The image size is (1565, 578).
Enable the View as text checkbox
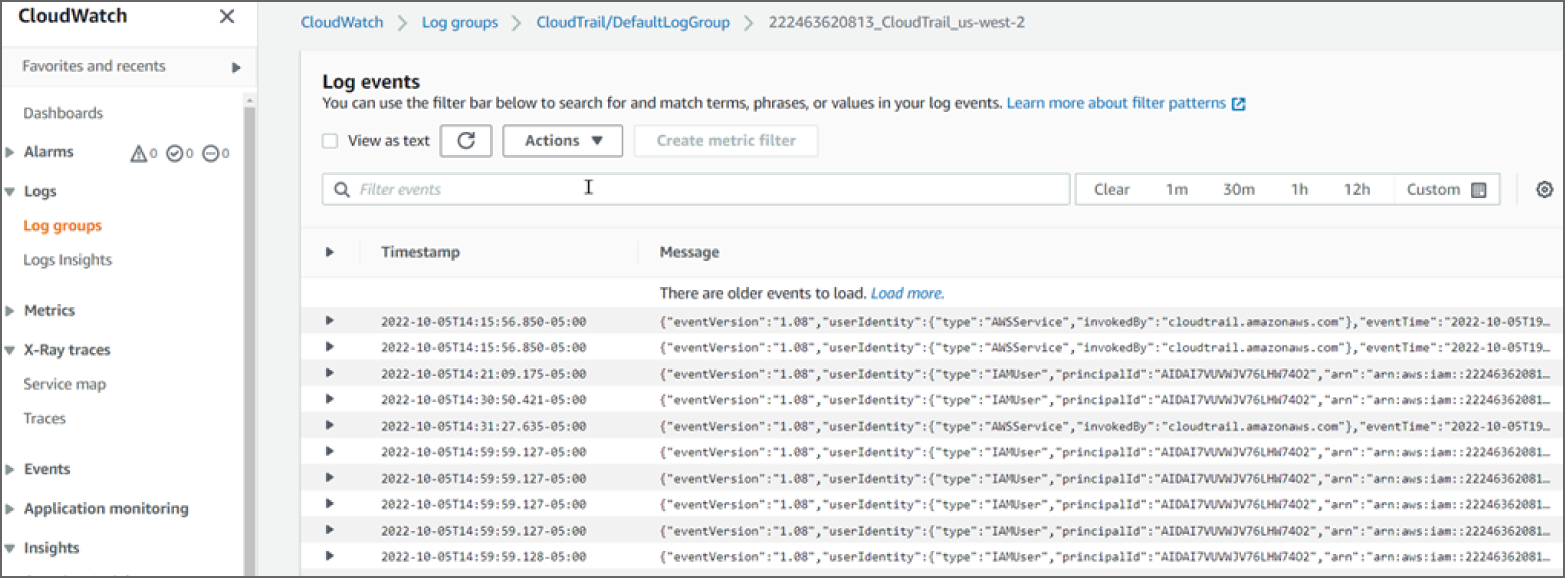[330, 141]
